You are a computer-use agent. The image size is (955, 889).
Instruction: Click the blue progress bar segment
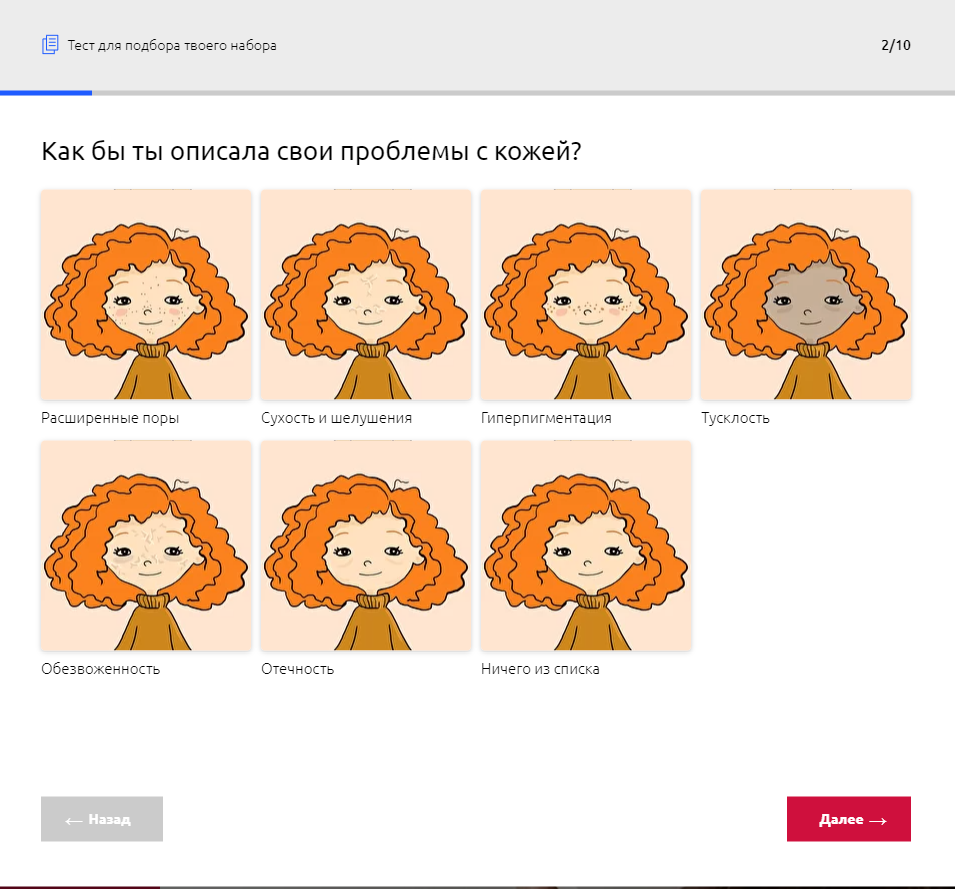click(46, 93)
